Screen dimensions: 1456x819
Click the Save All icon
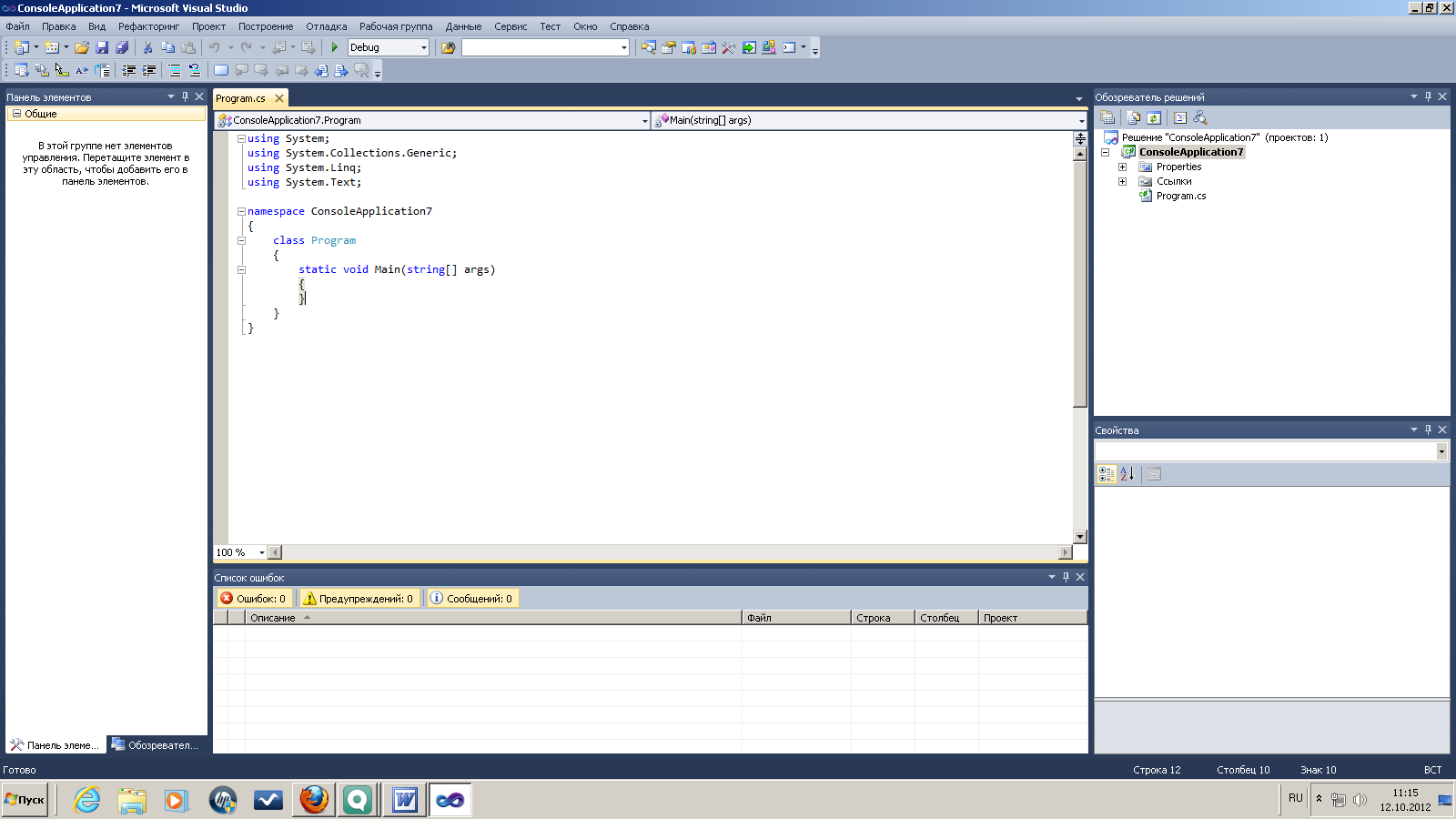click(122, 47)
